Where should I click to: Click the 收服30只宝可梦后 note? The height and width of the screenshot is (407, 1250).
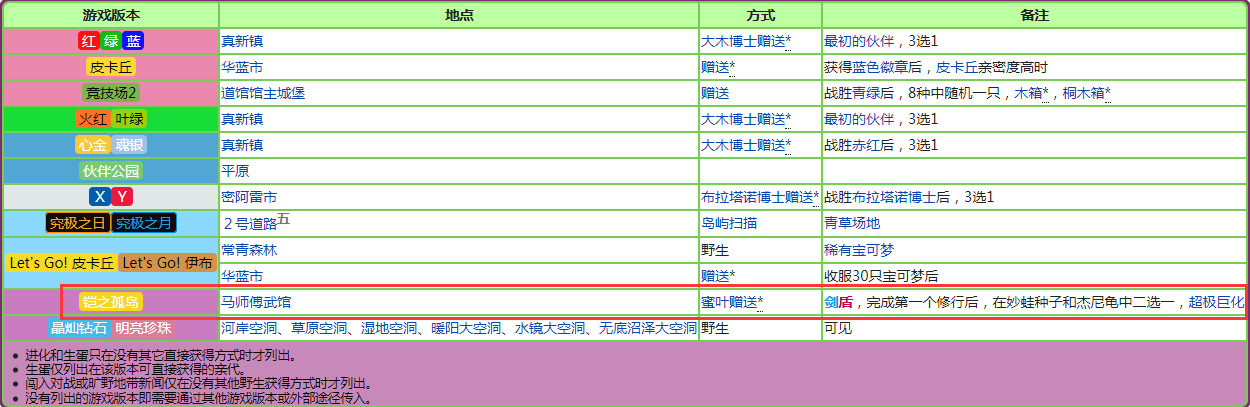pyautogui.click(x=882, y=275)
